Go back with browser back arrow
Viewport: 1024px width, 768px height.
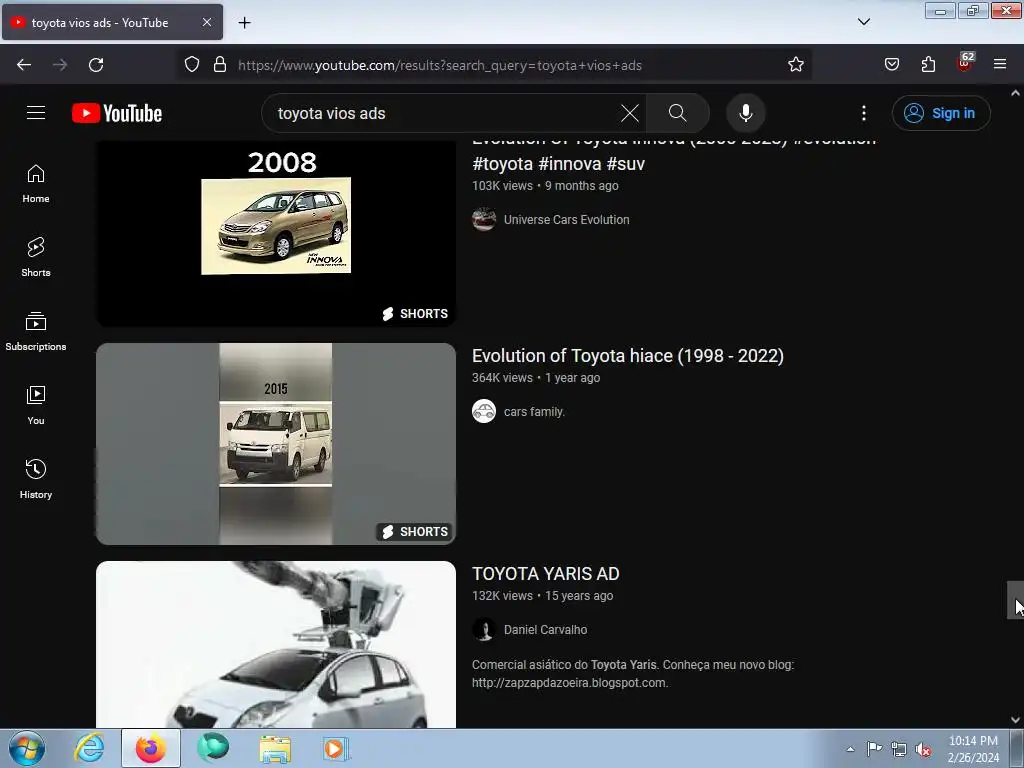[x=24, y=65]
